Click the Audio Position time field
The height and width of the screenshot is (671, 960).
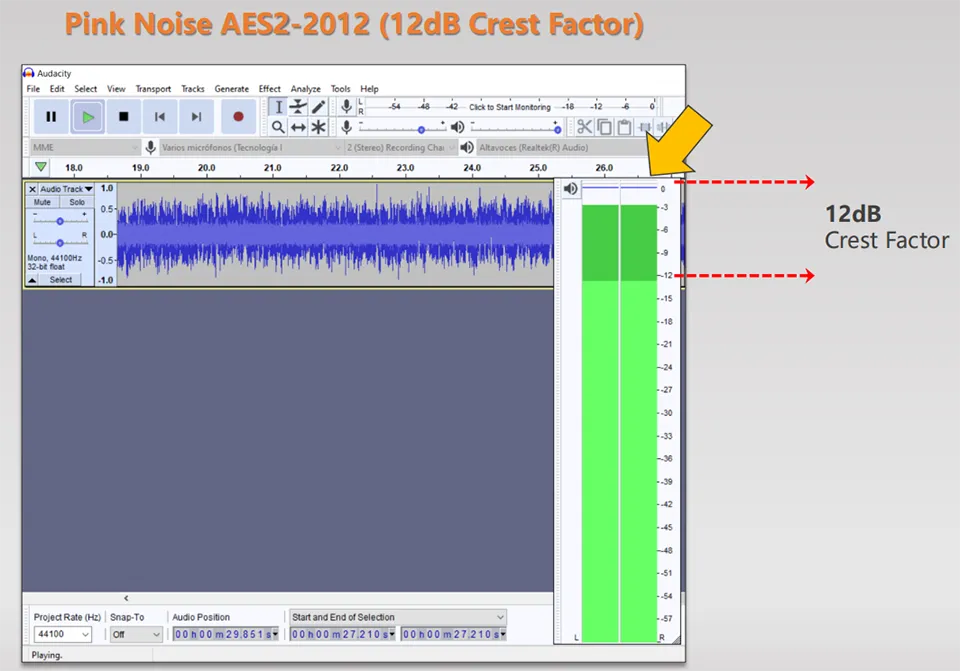point(225,634)
